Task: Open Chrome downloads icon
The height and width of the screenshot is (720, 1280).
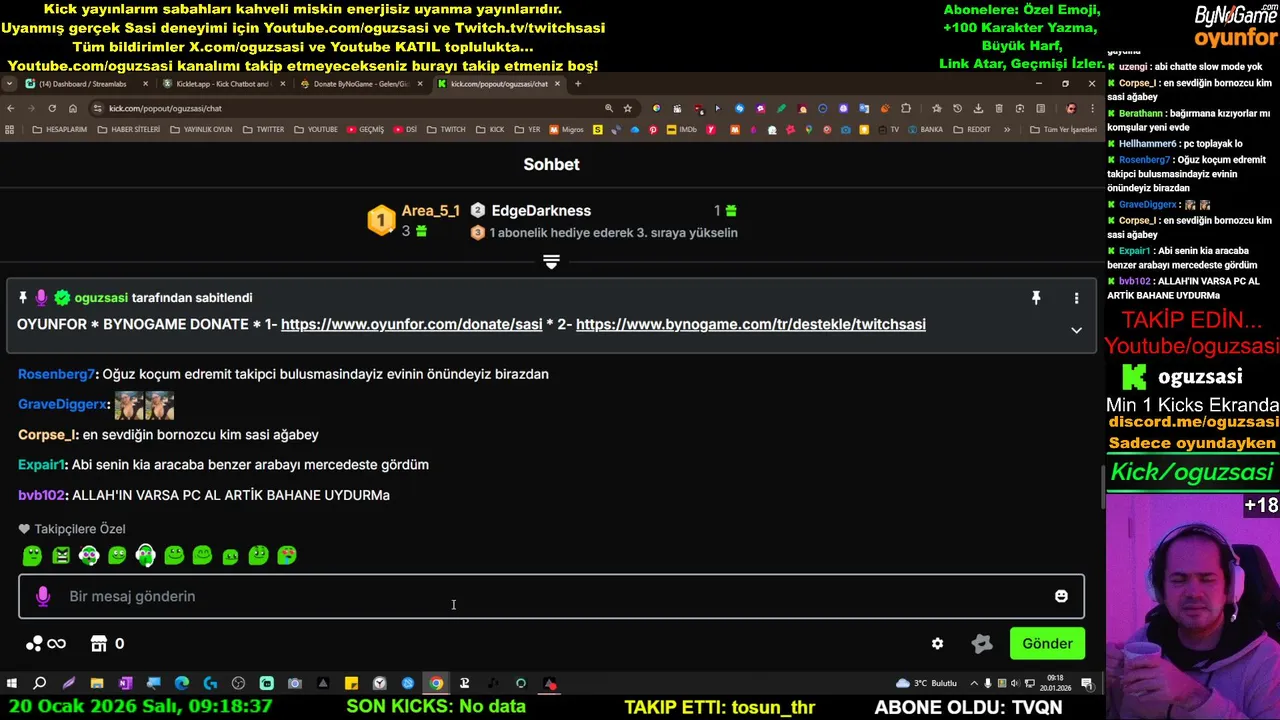Action: [978, 108]
